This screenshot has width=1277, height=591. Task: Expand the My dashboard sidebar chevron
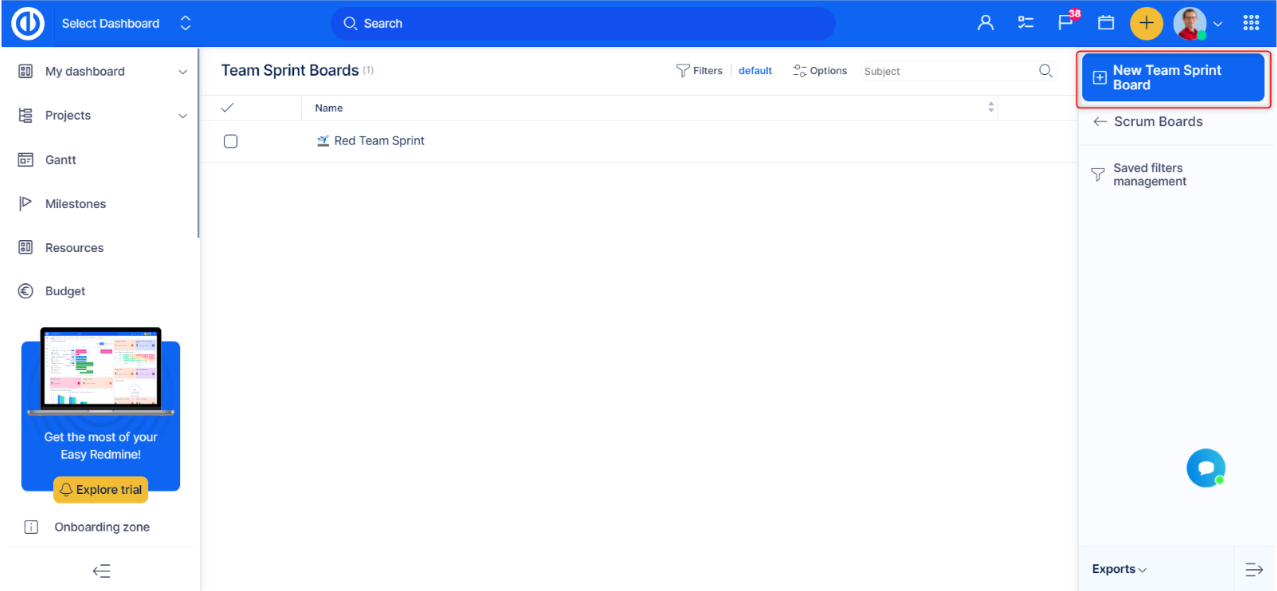click(x=182, y=72)
